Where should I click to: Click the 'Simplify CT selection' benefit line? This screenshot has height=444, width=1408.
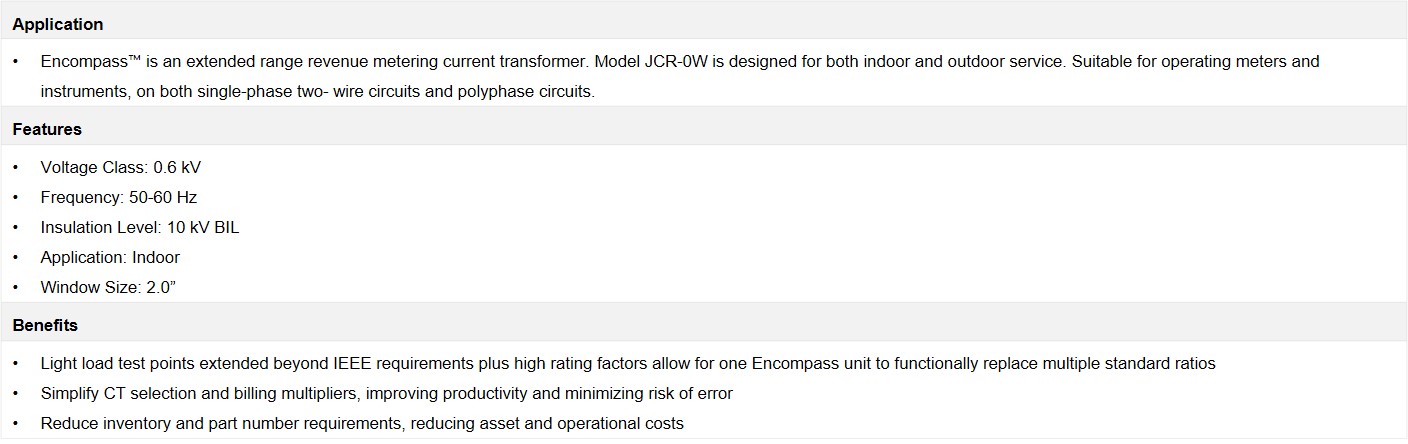[x=386, y=393]
